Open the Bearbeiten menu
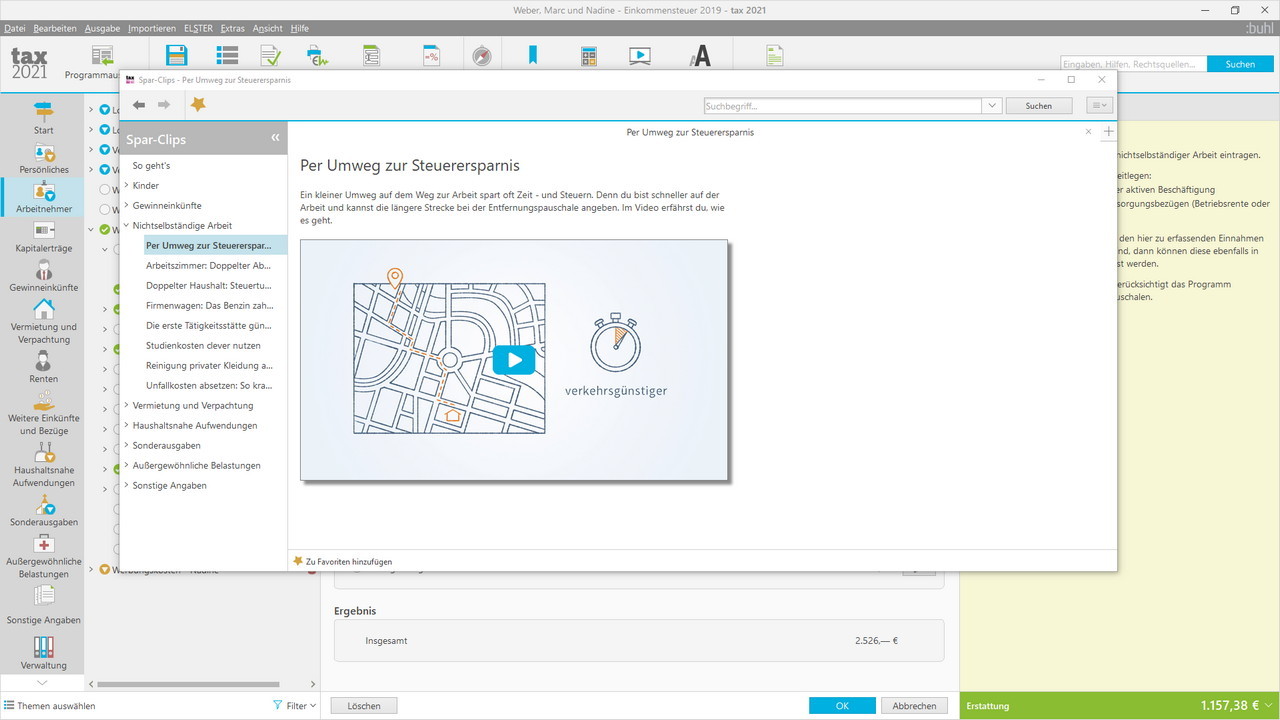This screenshot has width=1280, height=720. pos(55,28)
